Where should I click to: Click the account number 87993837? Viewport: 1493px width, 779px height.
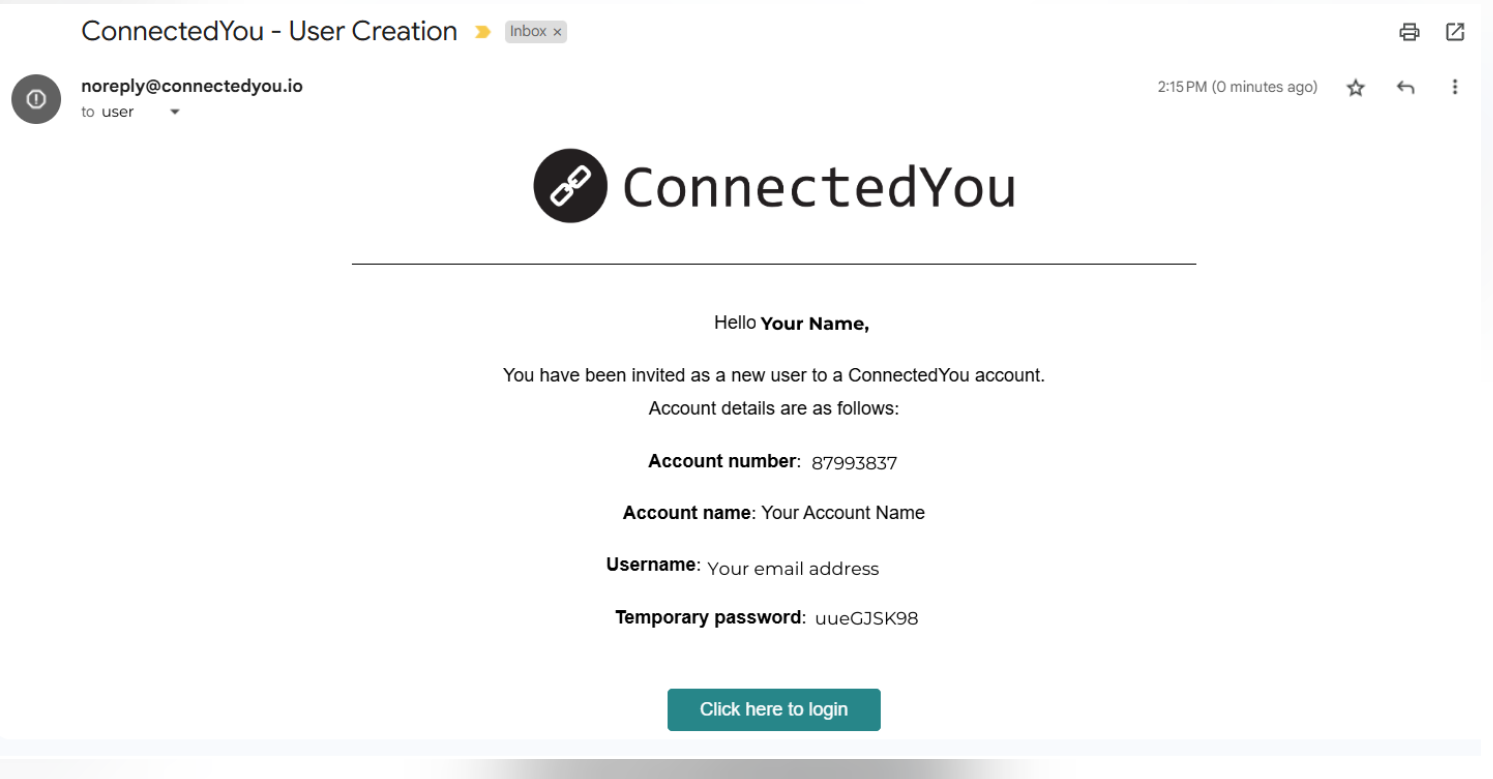(x=854, y=463)
